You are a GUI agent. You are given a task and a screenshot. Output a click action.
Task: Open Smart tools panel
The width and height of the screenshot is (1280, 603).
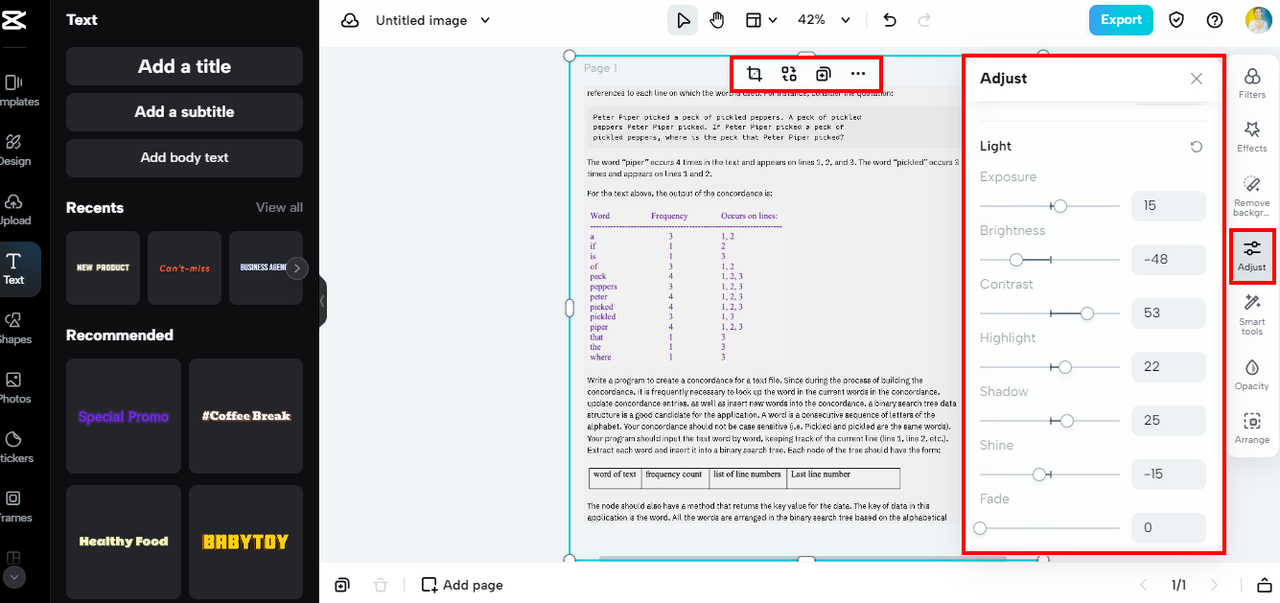point(1251,313)
